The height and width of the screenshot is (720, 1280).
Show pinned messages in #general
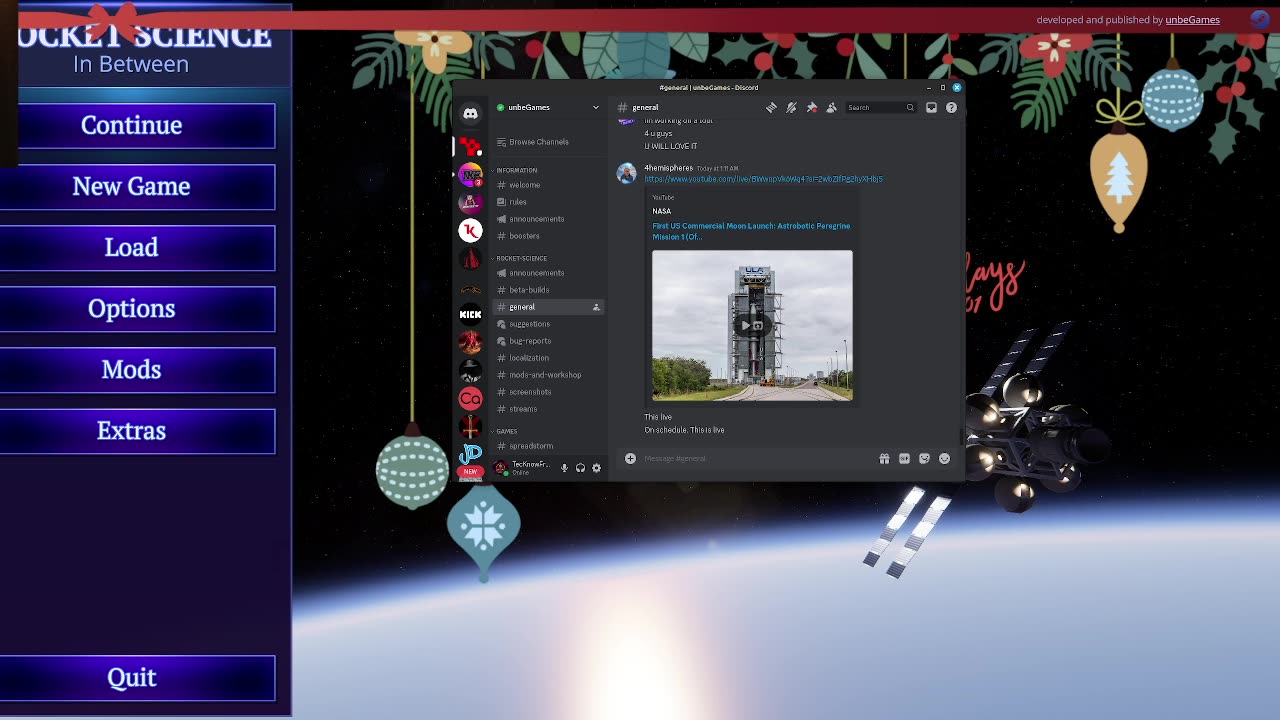pos(811,107)
